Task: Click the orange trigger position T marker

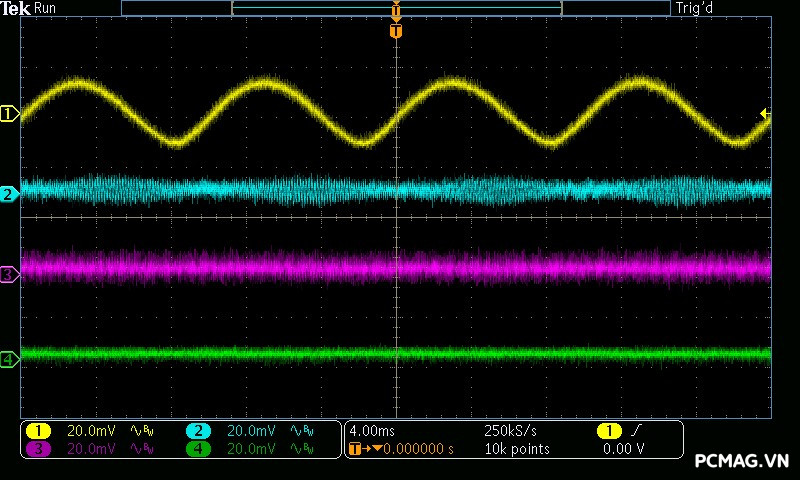Action: coord(396,31)
